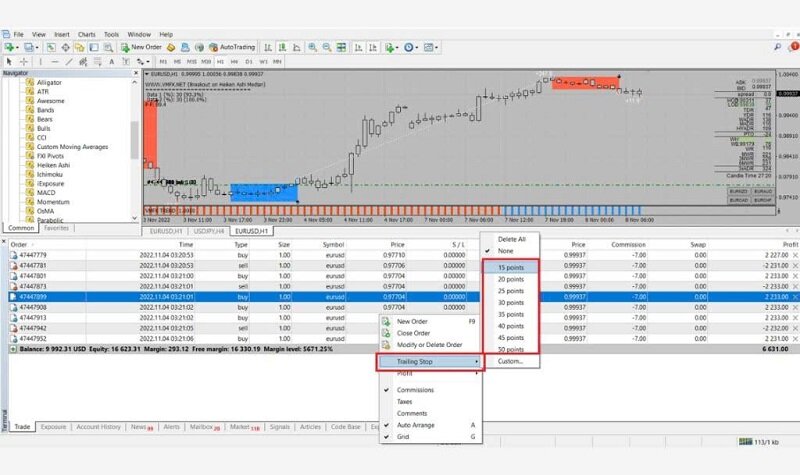Switch to the Account History tab
This screenshot has width=800, height=475.
click(x=98, y=427)
